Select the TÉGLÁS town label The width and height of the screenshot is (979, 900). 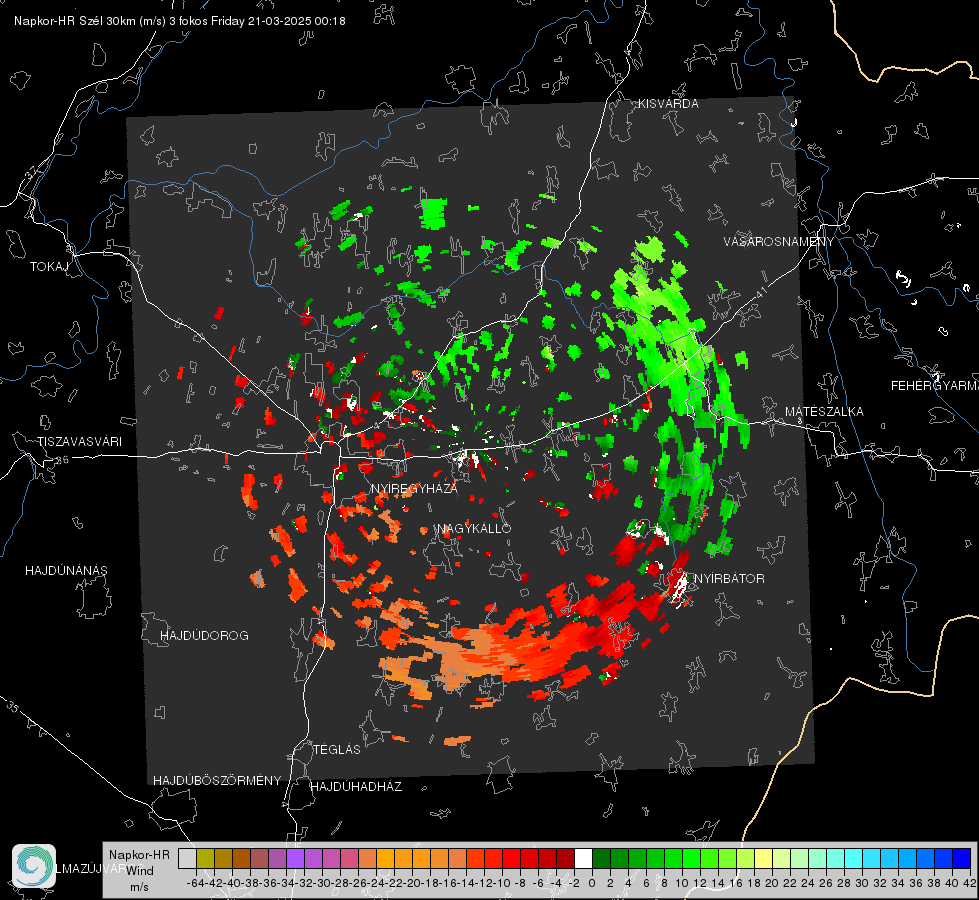[337, 750]
